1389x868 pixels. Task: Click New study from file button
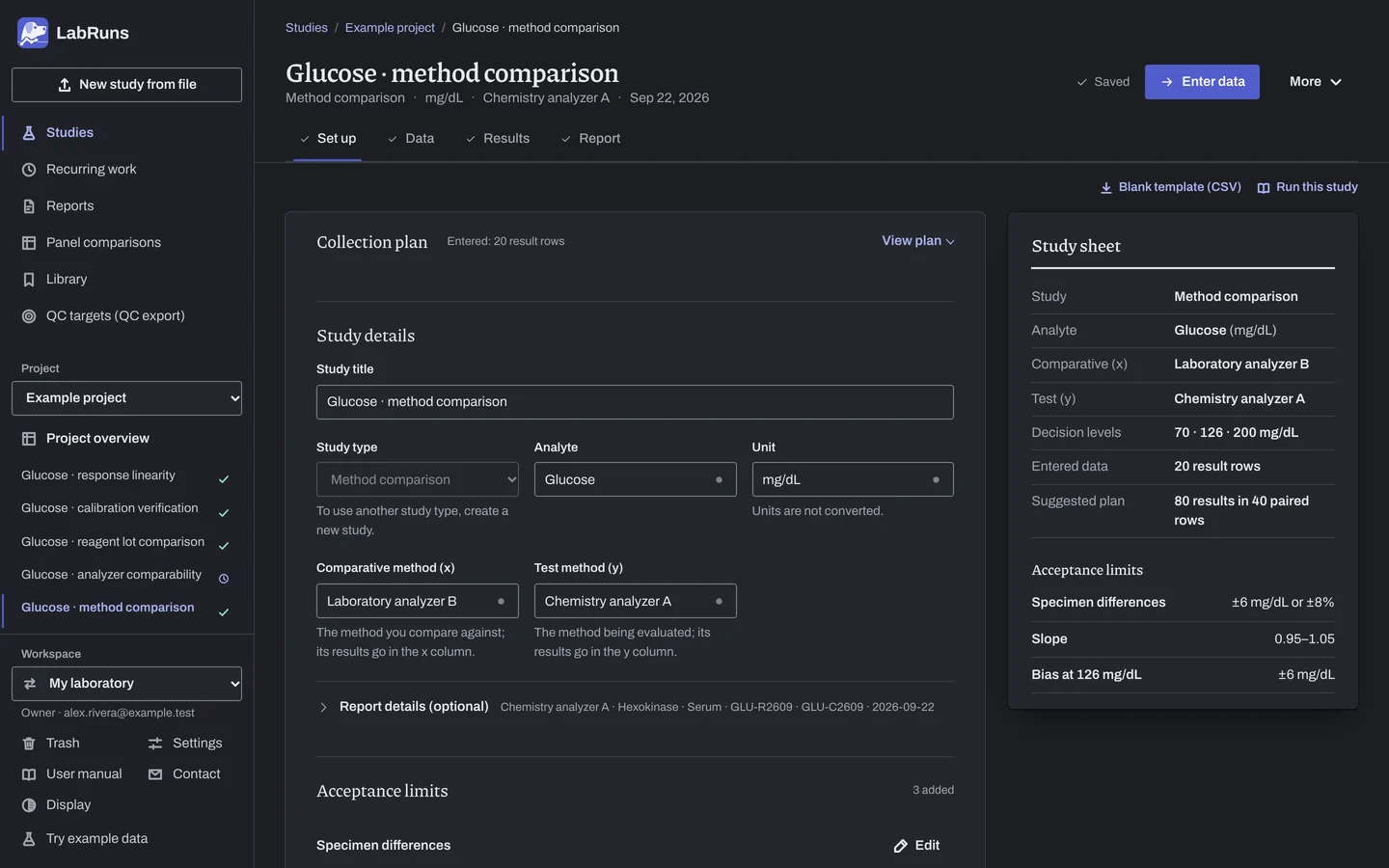point(126,85)
